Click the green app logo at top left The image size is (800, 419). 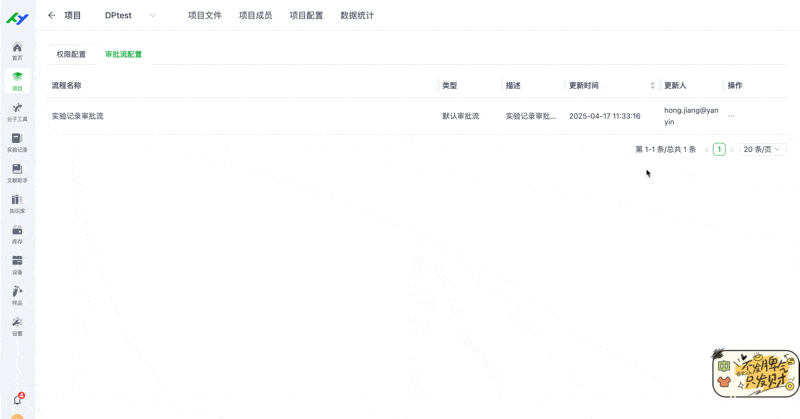click(x=17, y=18)
